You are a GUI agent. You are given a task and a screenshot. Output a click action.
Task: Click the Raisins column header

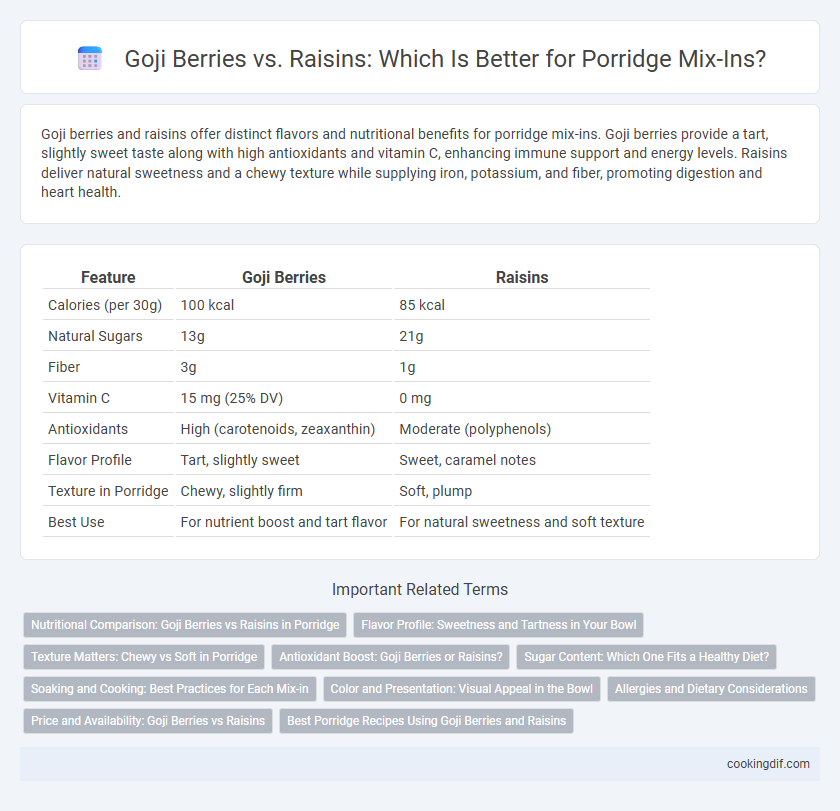[x=522, y=277]
